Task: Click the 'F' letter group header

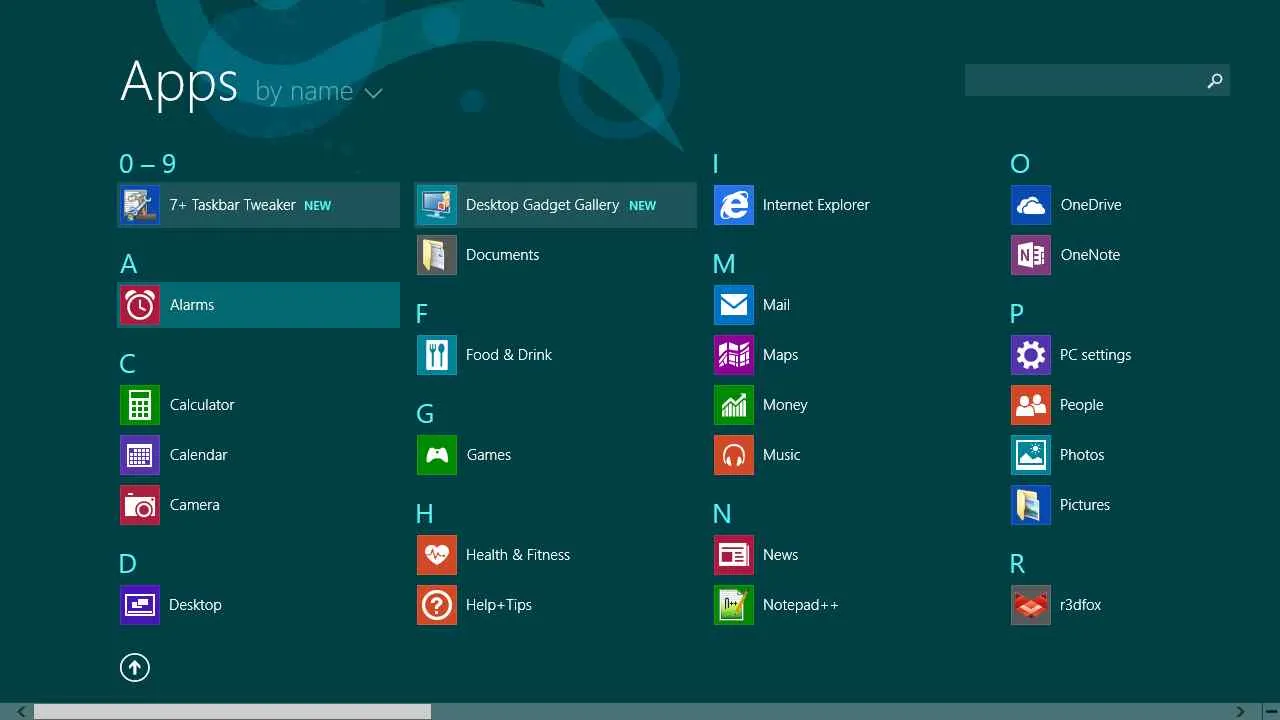Action: coord(422,314)
